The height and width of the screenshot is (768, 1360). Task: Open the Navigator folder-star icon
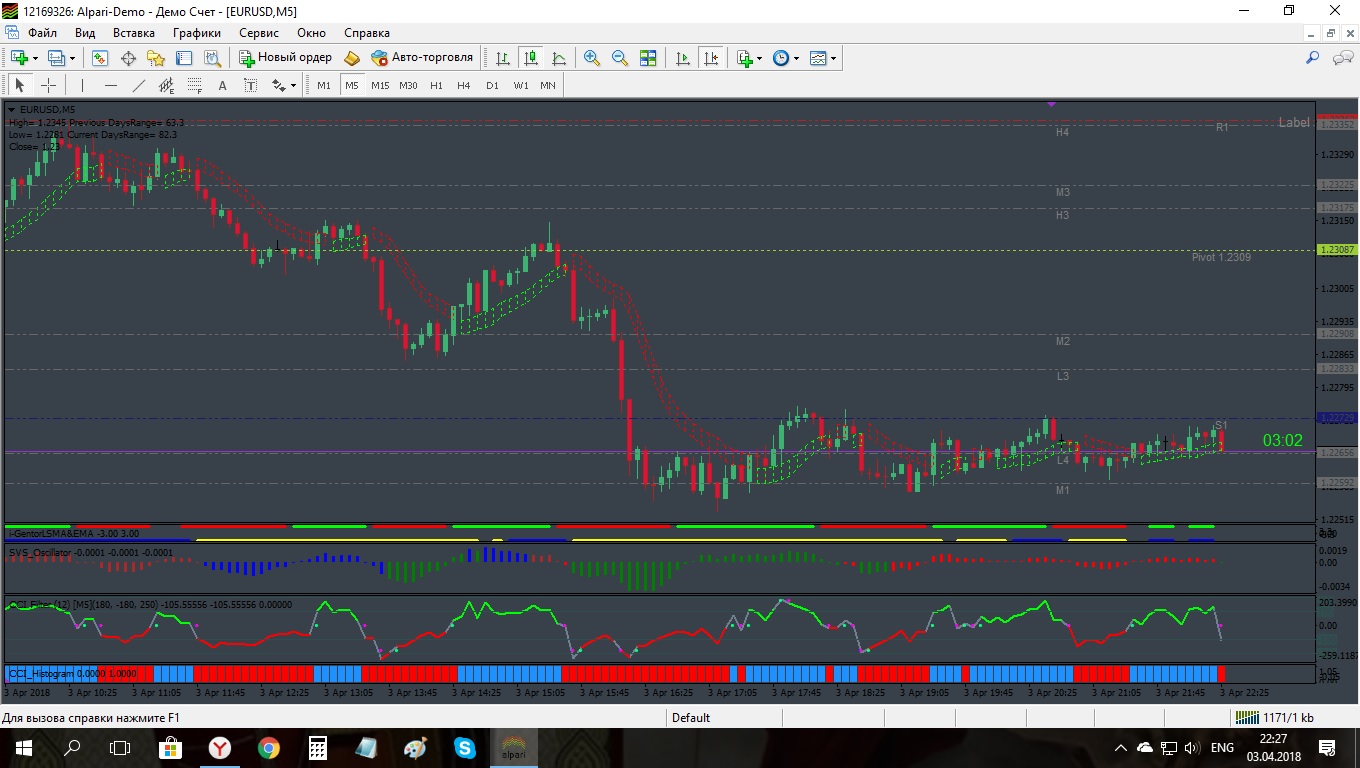(x=156, y=58)
